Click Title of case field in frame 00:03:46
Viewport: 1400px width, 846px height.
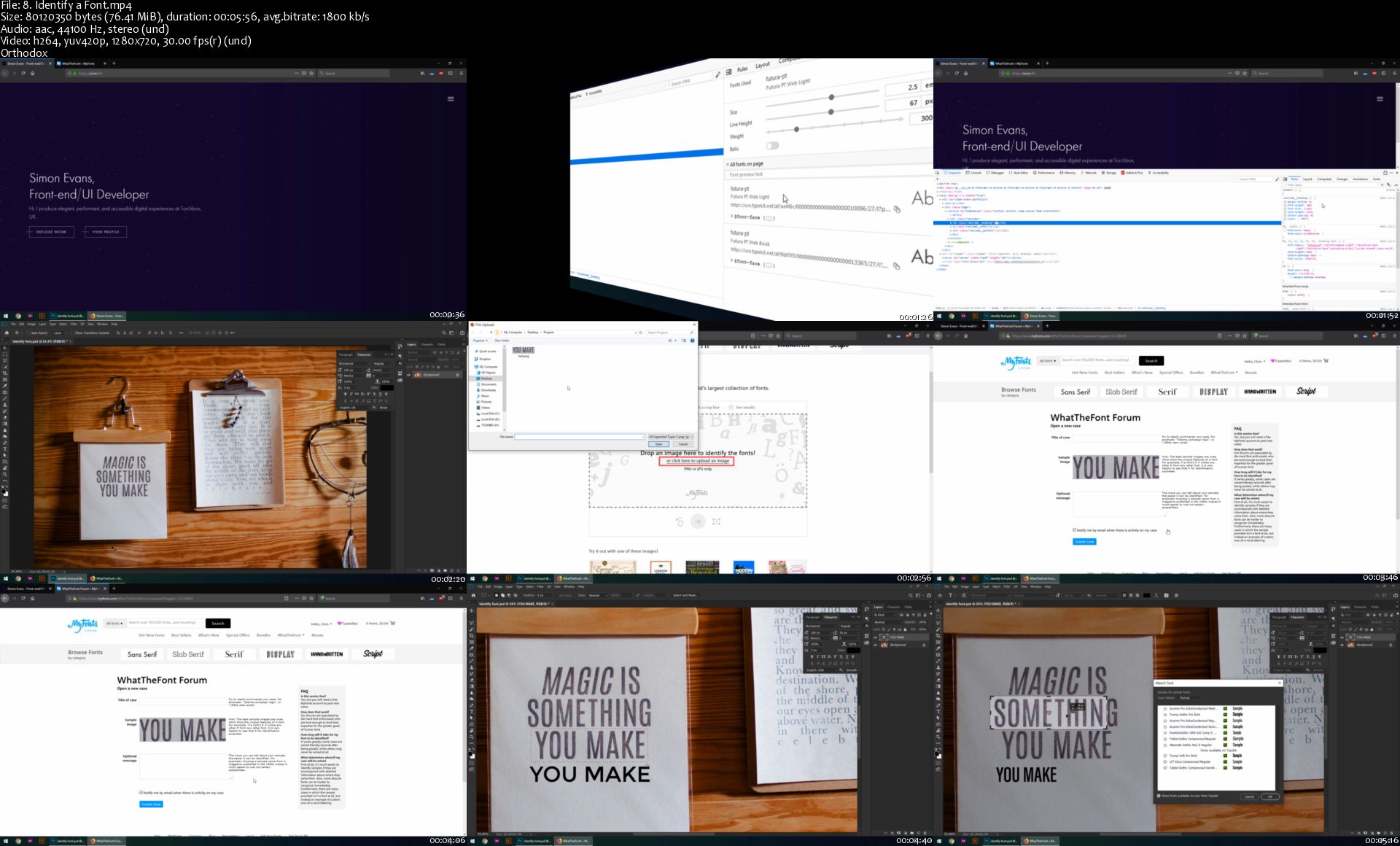point(1117,438)
